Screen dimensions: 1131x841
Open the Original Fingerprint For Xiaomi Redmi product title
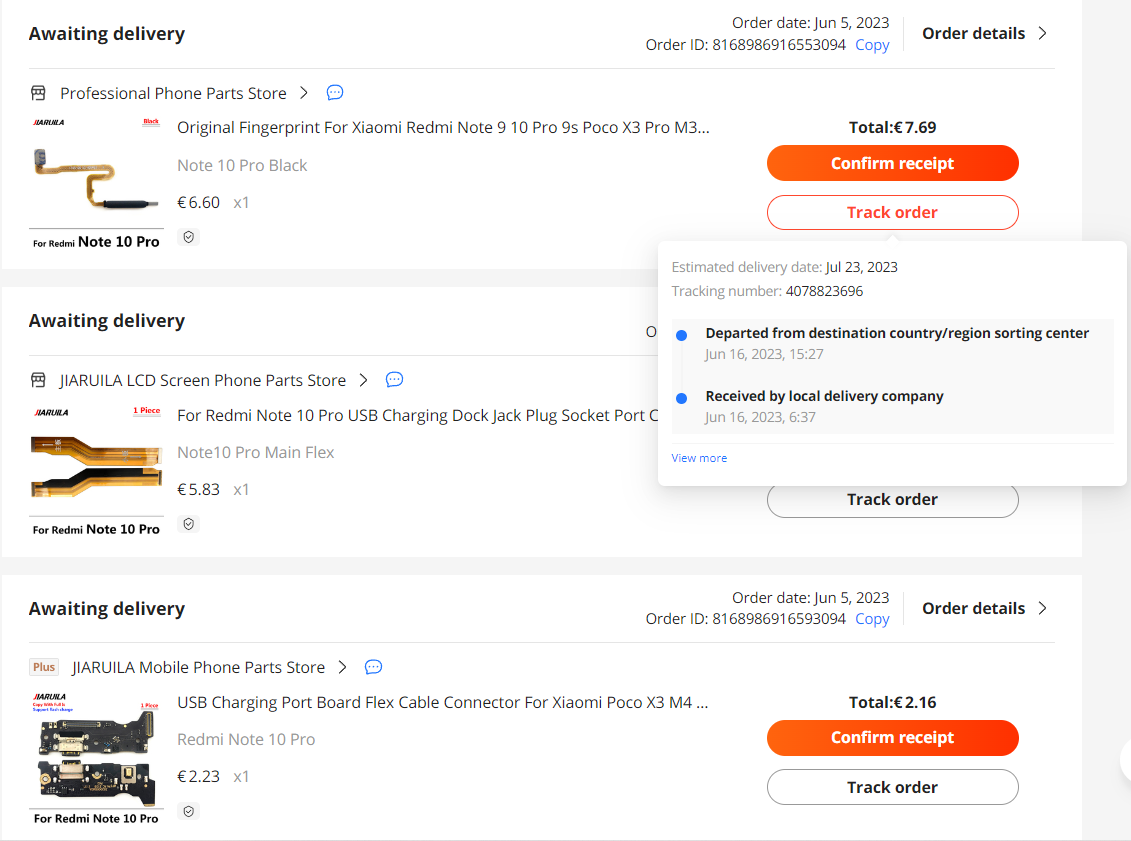pos(443,128)
